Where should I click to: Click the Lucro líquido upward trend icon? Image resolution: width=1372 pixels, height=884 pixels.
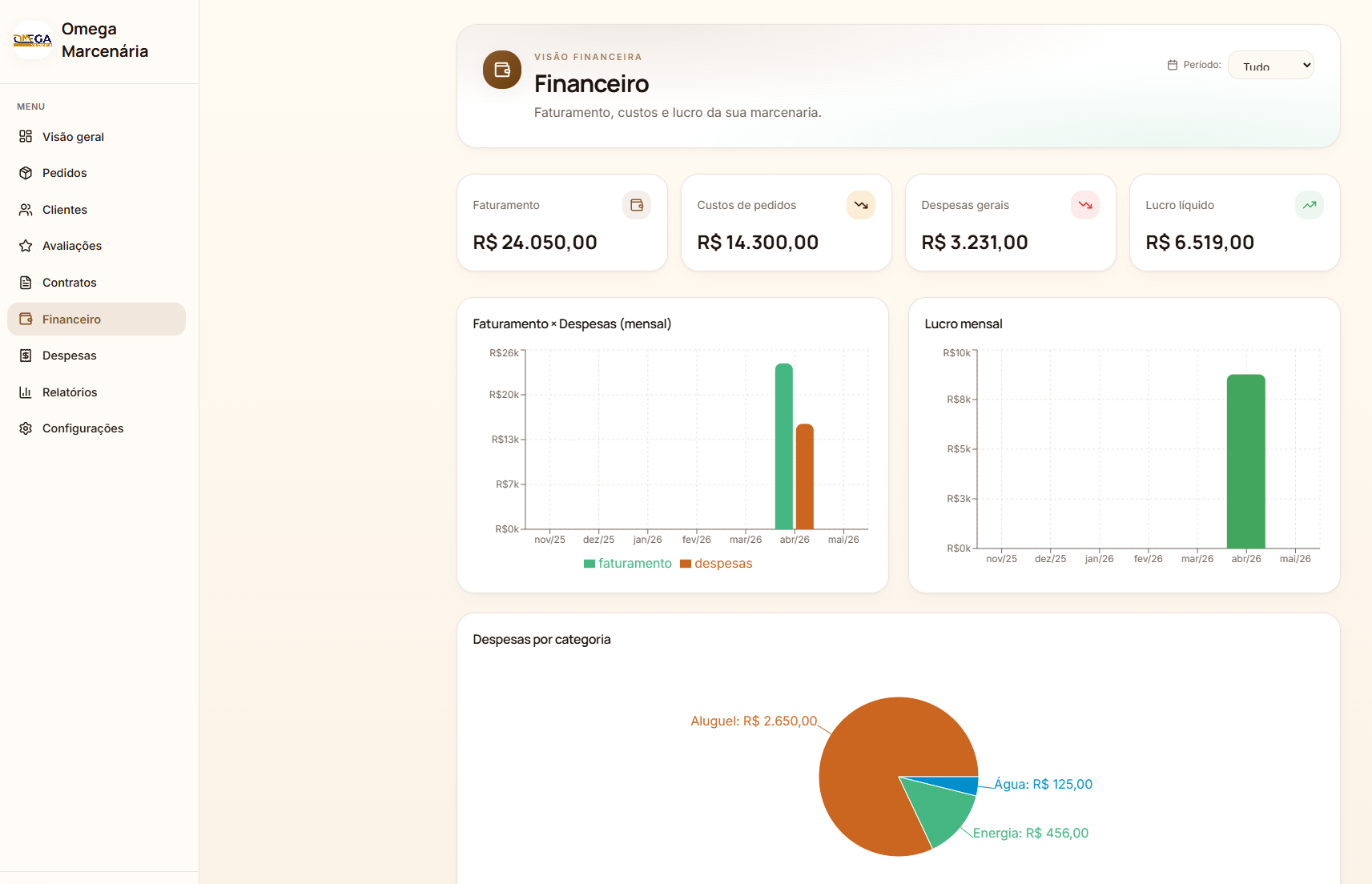1310,205
